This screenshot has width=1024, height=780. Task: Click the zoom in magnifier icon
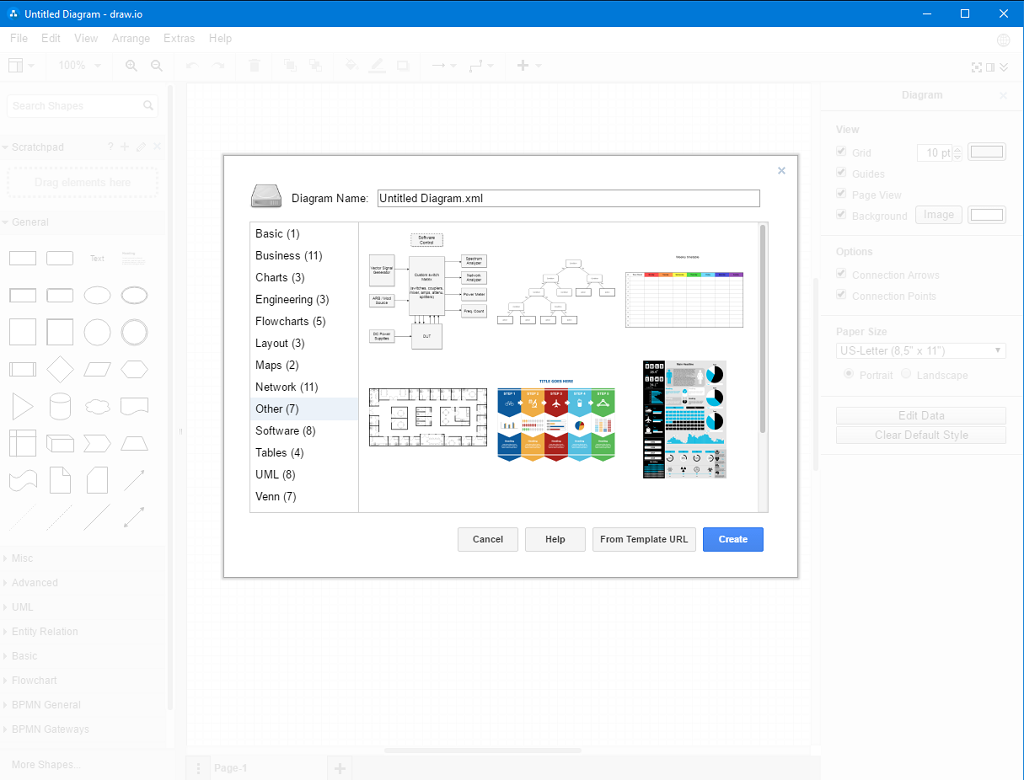(131, 66)
